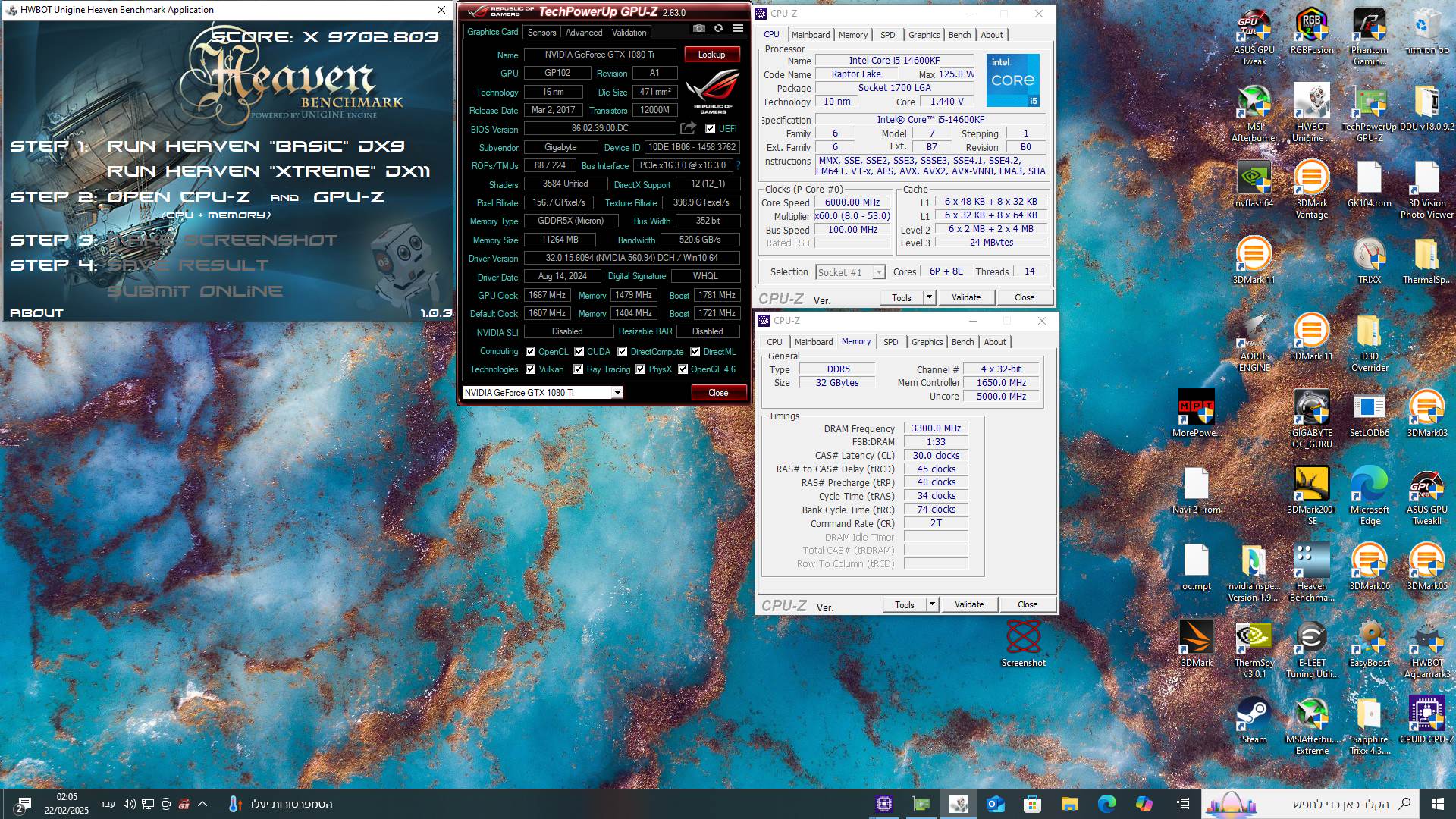This screenshot has height=819, width=1456.
Task: Toggle DirectML checkbox in GPU-Z
Action: pyautogui.click(x=695, y=351)
